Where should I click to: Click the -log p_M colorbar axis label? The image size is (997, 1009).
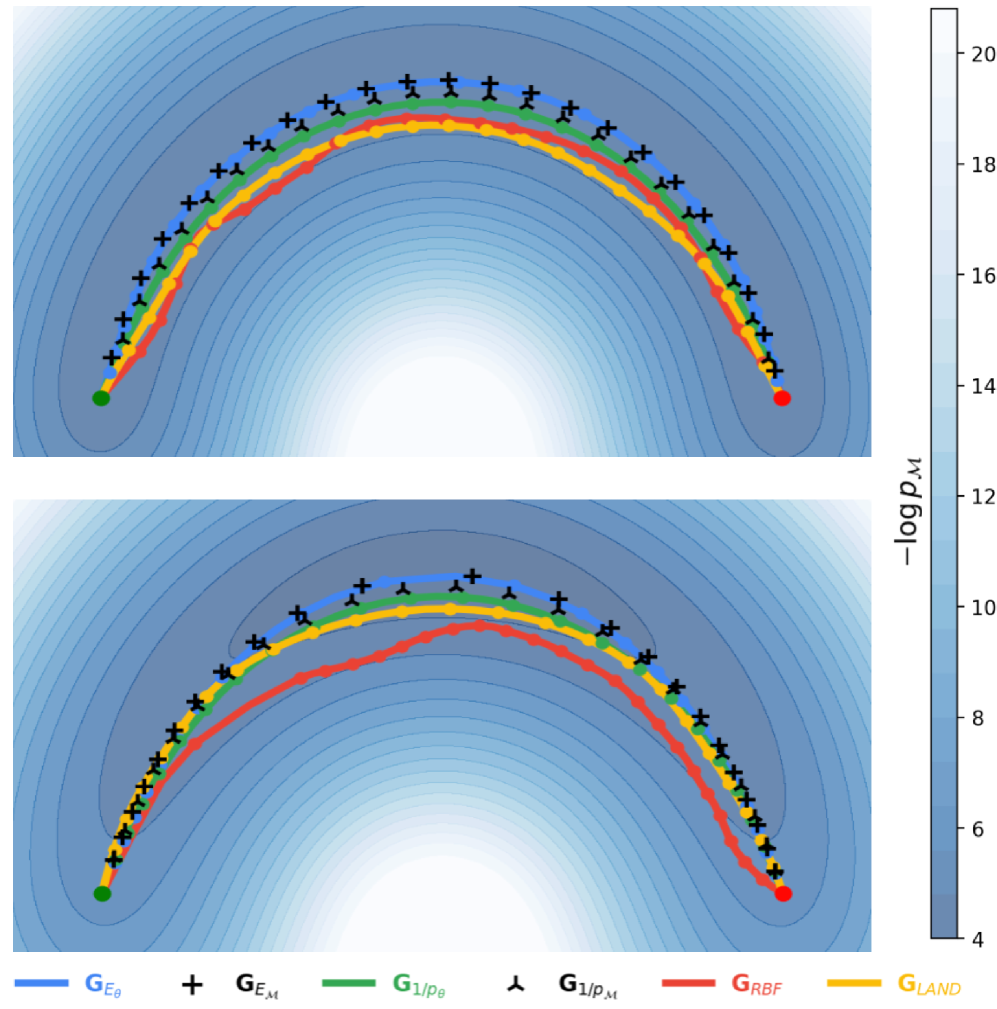pyautogui.click(x=909, y=512)
